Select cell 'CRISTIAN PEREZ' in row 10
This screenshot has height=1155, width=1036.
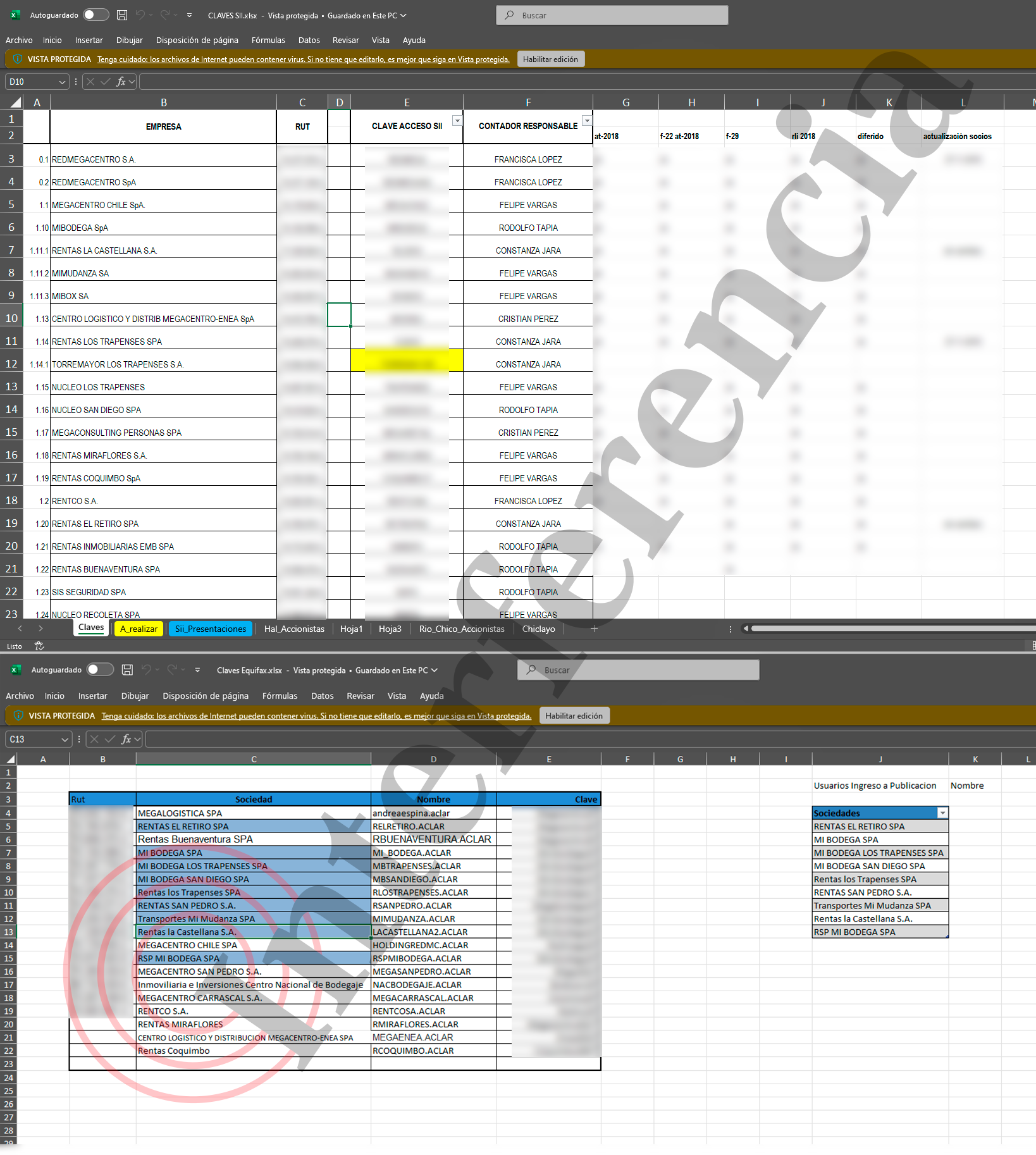[528, 315]
